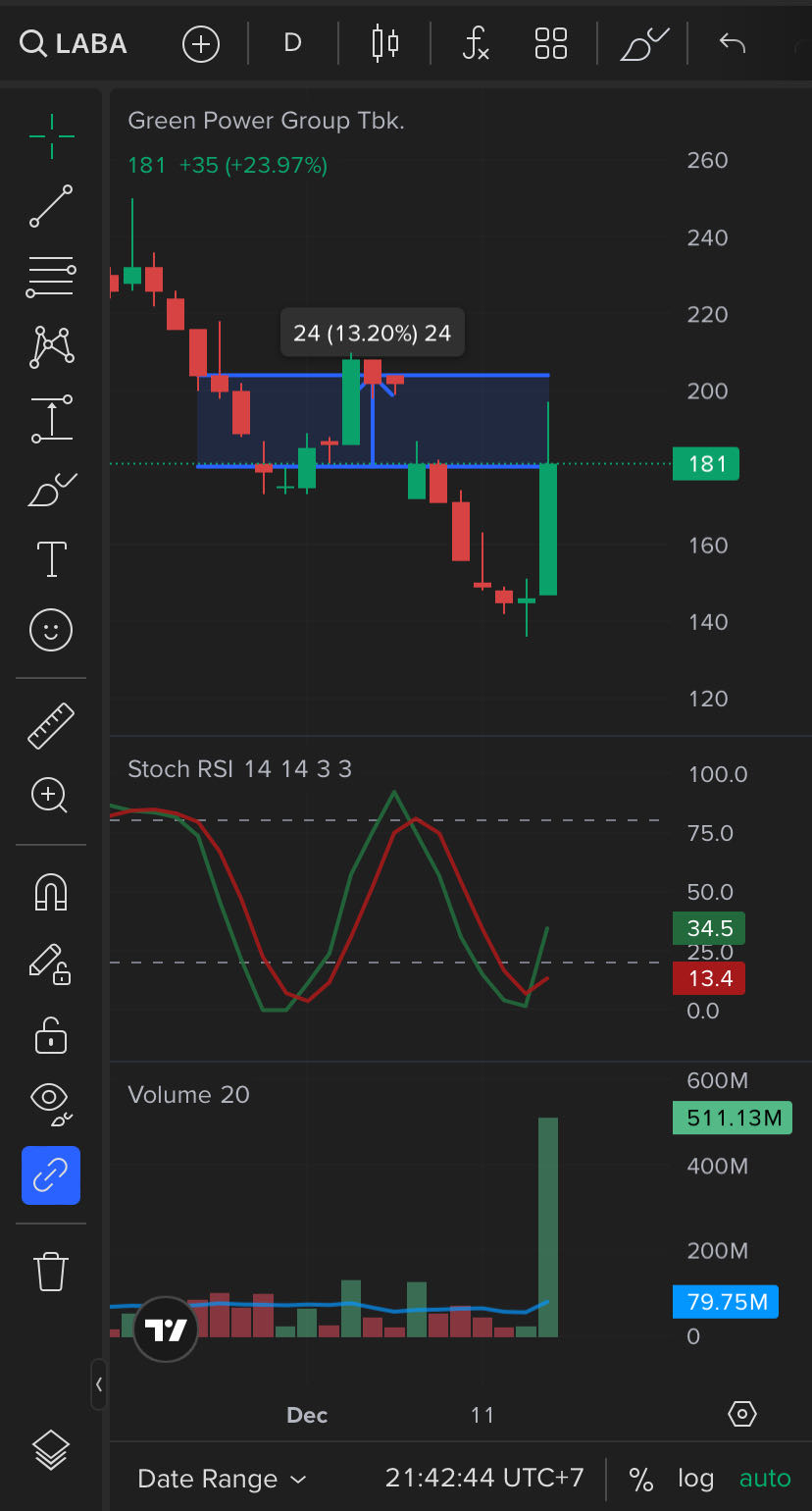Click the undo arrow button
Screen dimensions: 812x1511
point(732,44)
